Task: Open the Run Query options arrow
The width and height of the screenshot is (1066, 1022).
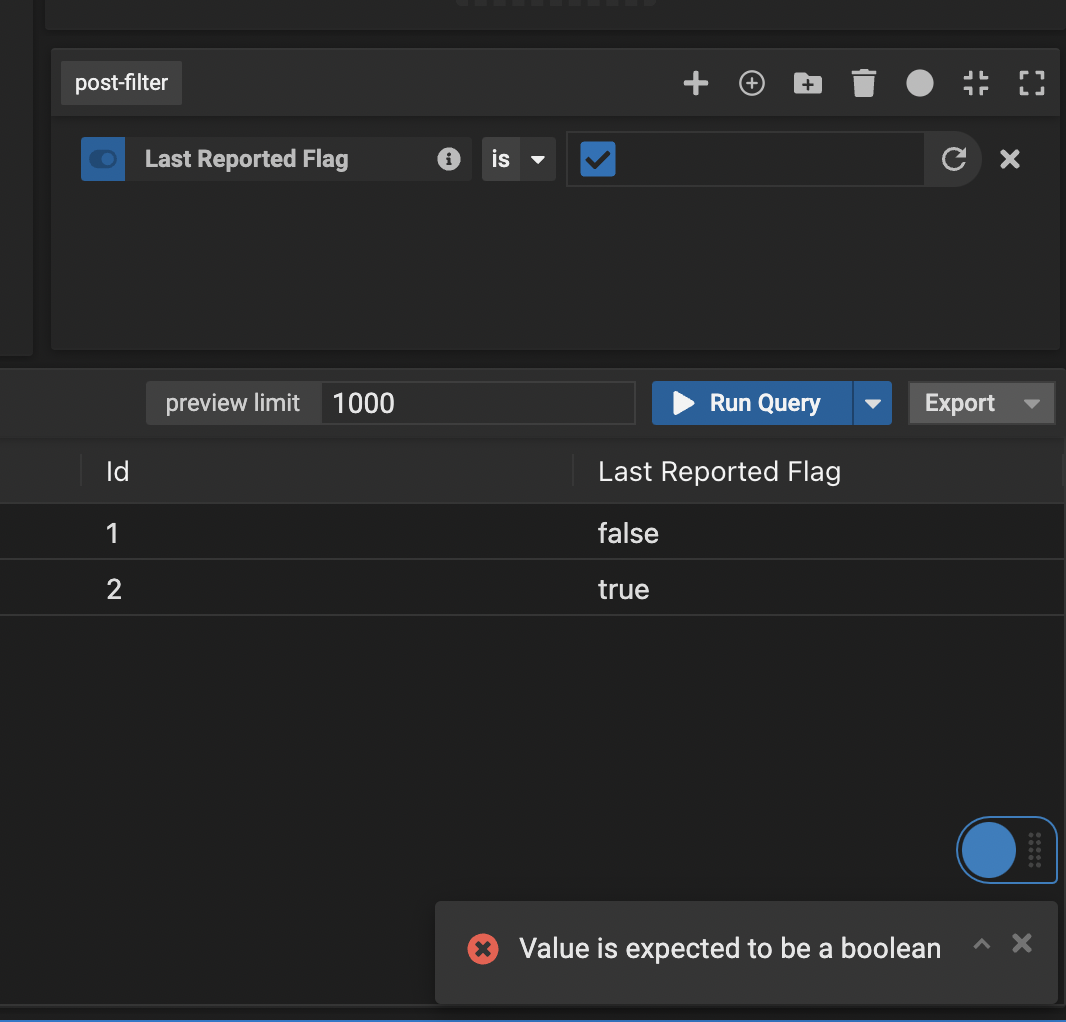Action: click(872, 403)
